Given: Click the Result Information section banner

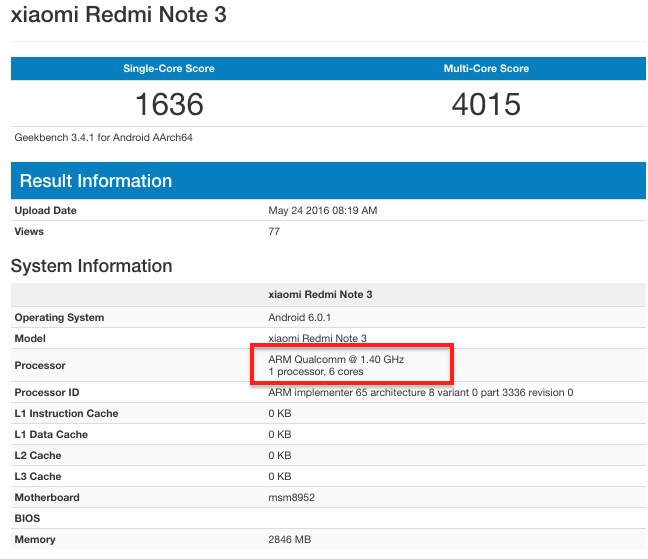Looking at the screenshot, I should pos(96,181).
